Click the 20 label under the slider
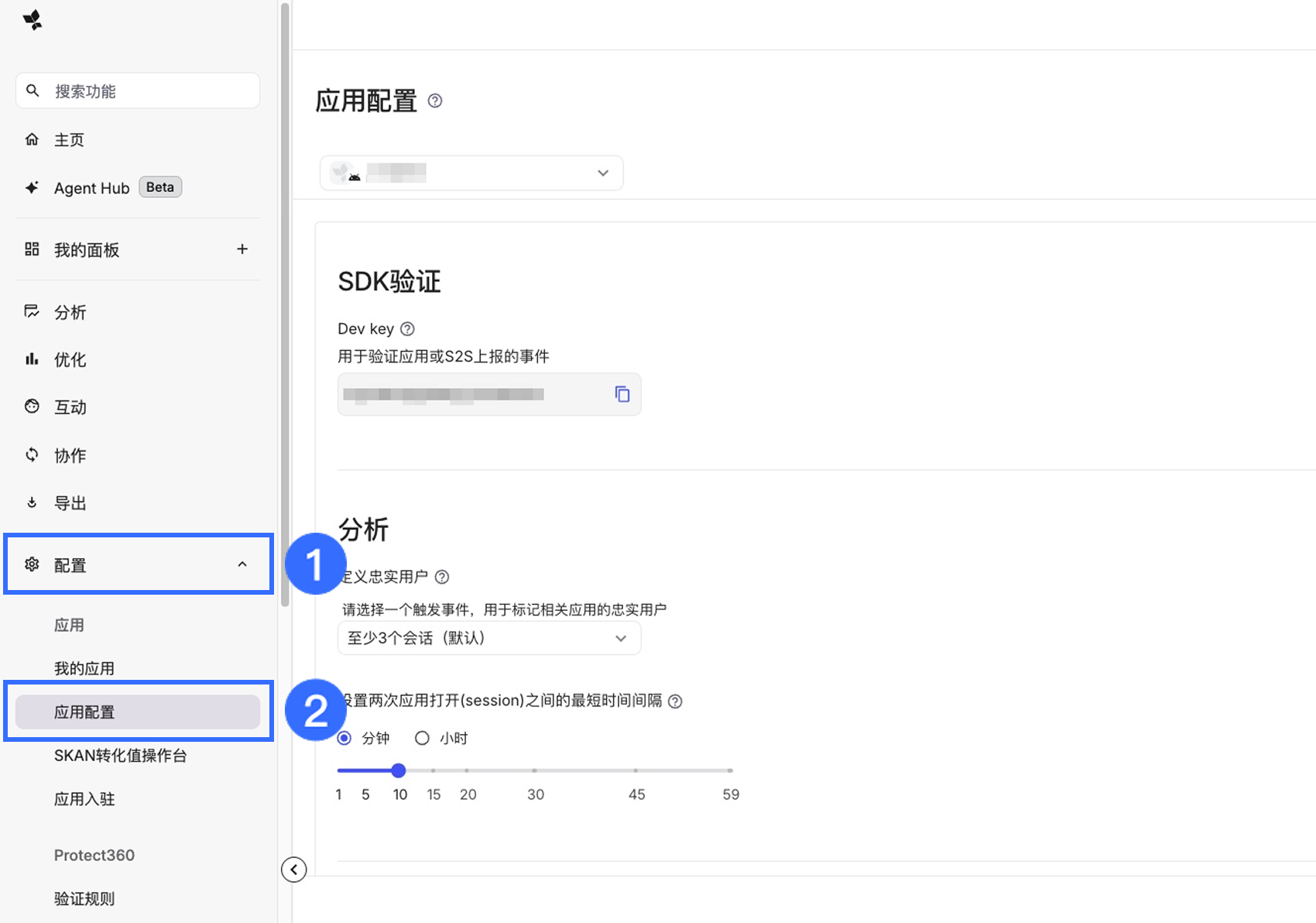Viewport: 1316px width, 923px height. coord(468,794)
